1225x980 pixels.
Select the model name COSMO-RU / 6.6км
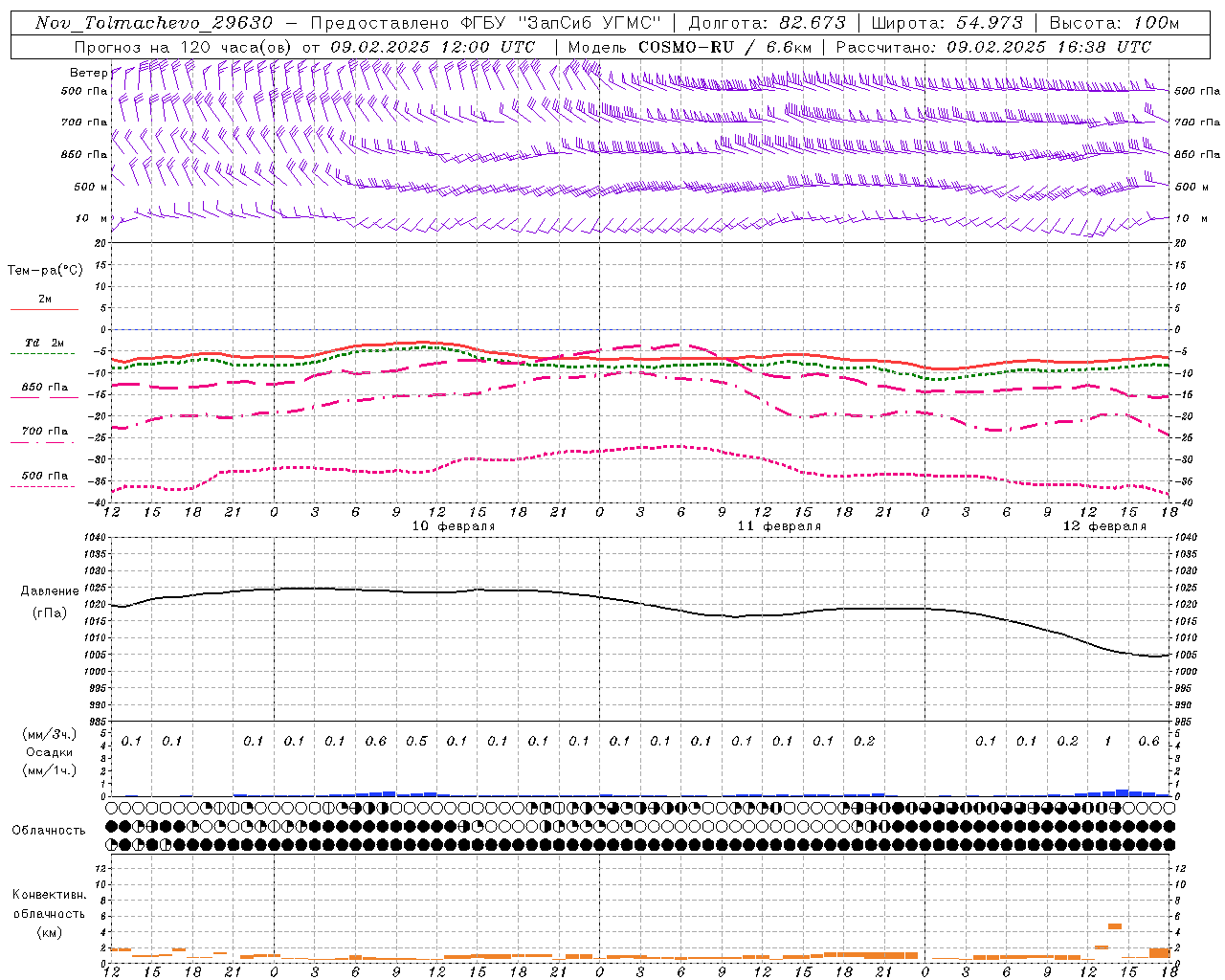click(725, 47)
